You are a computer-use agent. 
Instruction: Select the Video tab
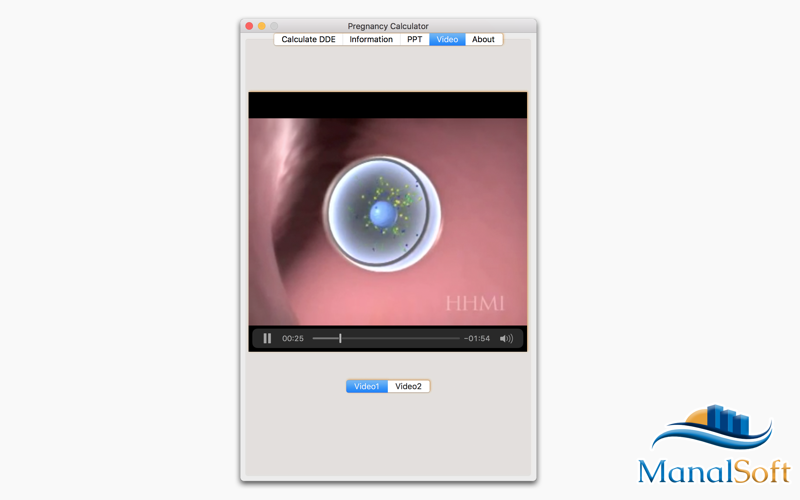pyautogui.click(x=447, y=39)
